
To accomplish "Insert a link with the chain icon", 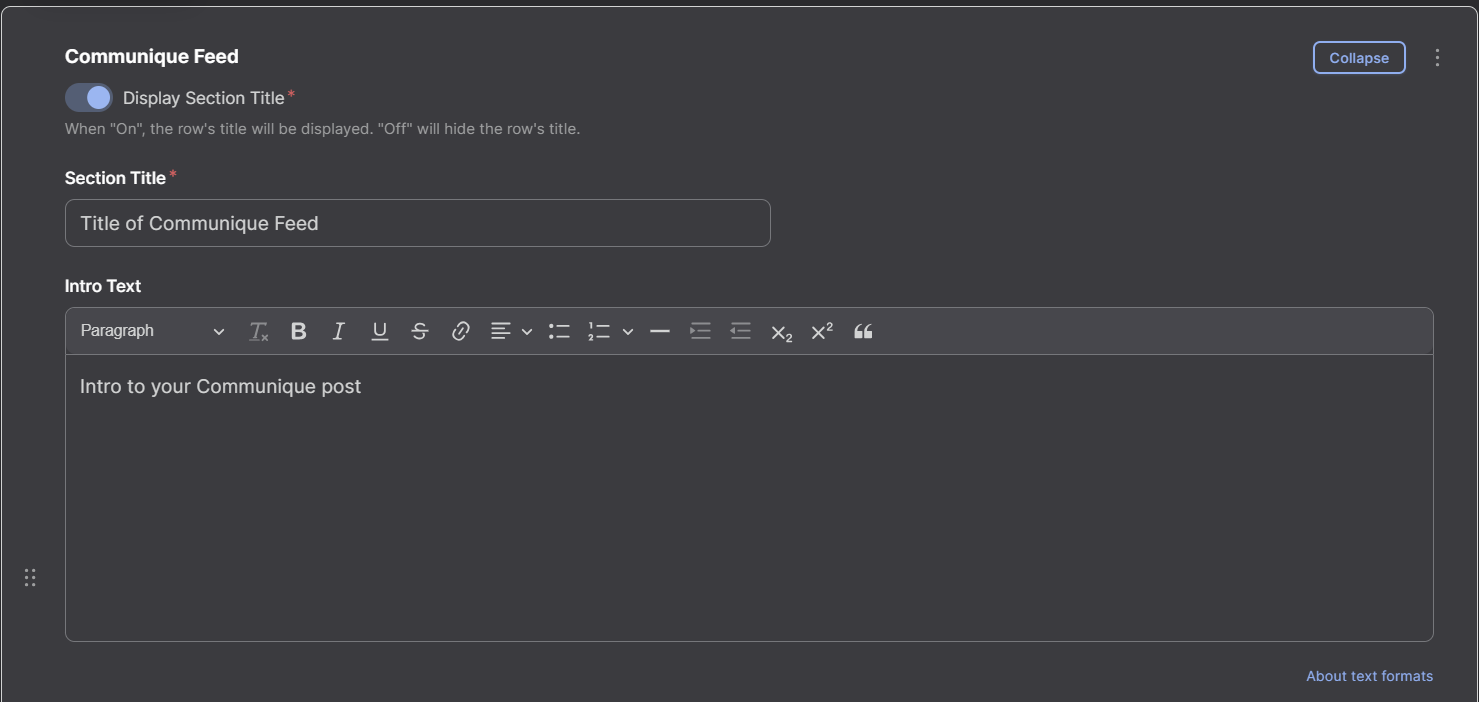I will point(461,332).
